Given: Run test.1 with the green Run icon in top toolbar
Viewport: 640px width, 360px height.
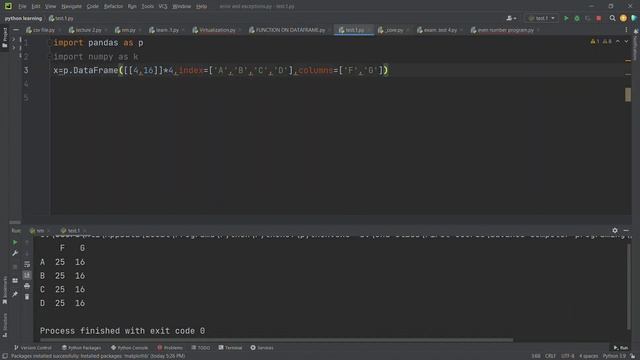Looking at the screenshot, I should [566, 18].
